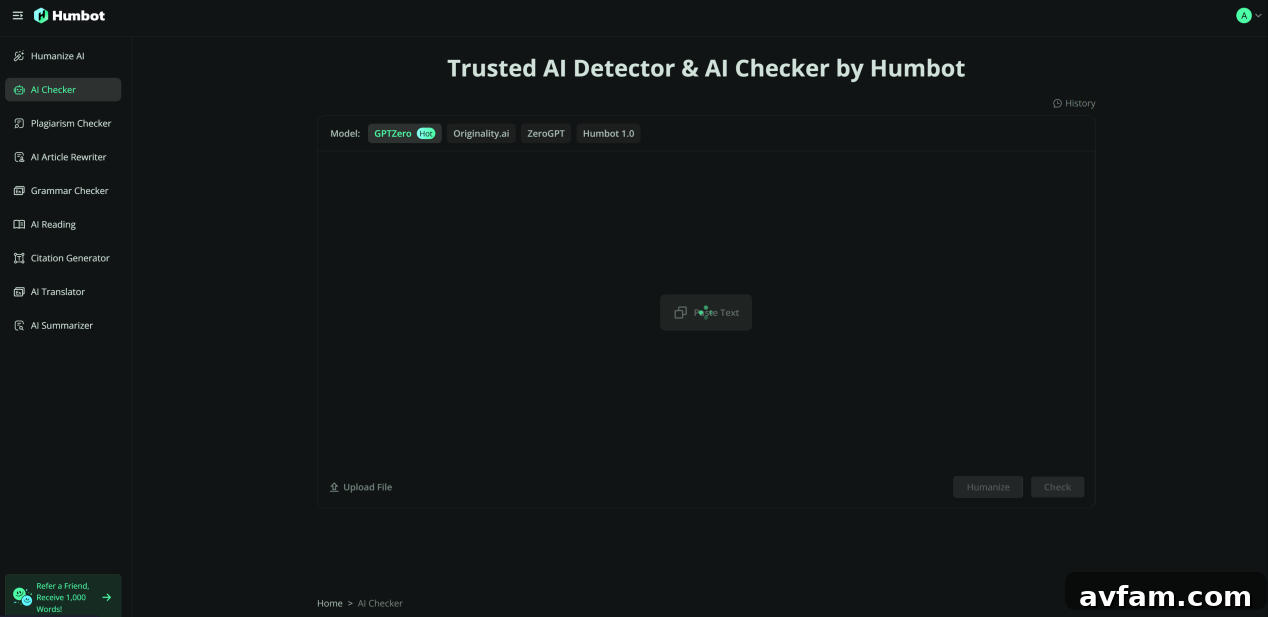
Task: Open Plagiarism Checker tool
Action: pos(63,123)
